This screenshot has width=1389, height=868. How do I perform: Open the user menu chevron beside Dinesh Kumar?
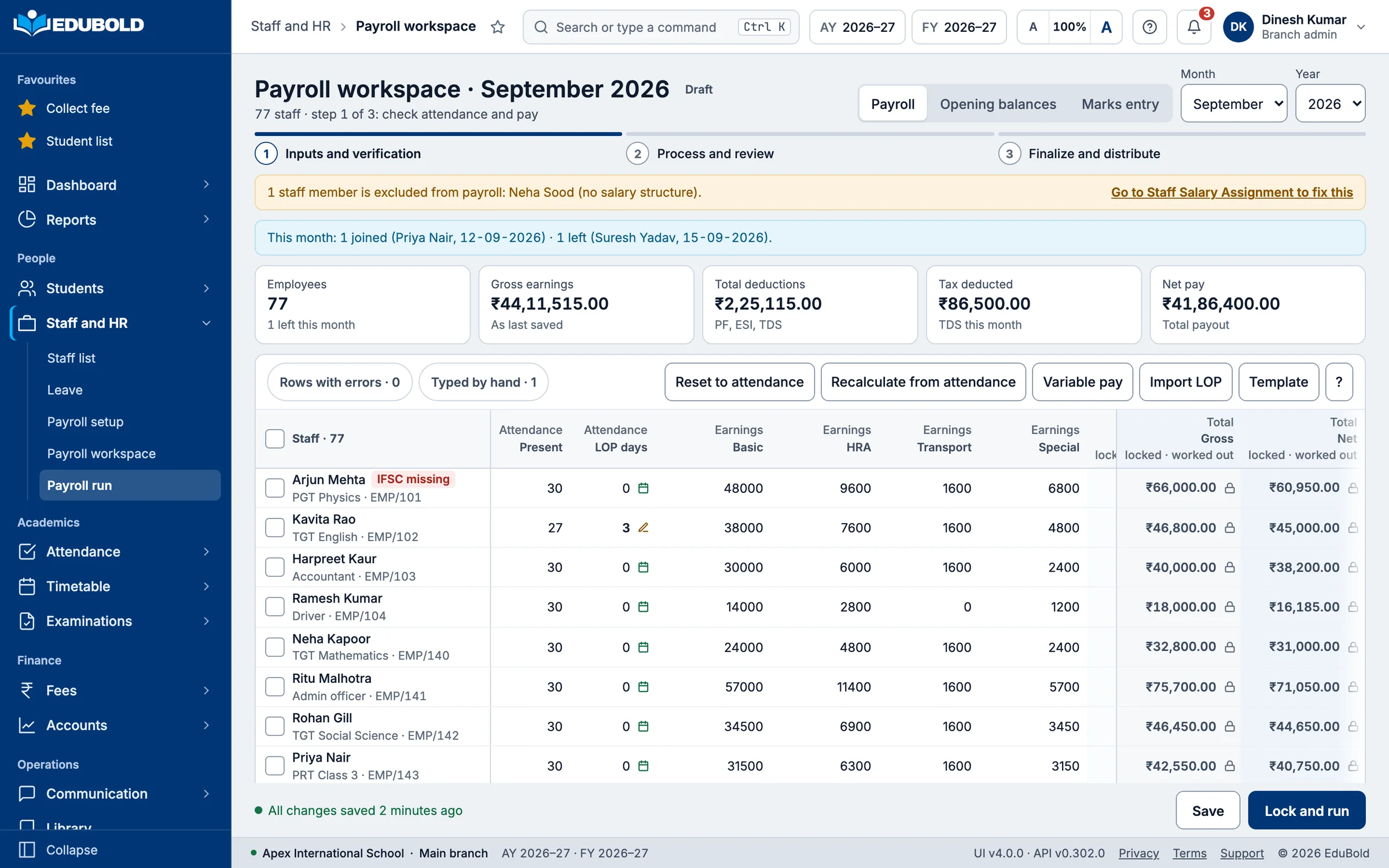coord(1361,27)
